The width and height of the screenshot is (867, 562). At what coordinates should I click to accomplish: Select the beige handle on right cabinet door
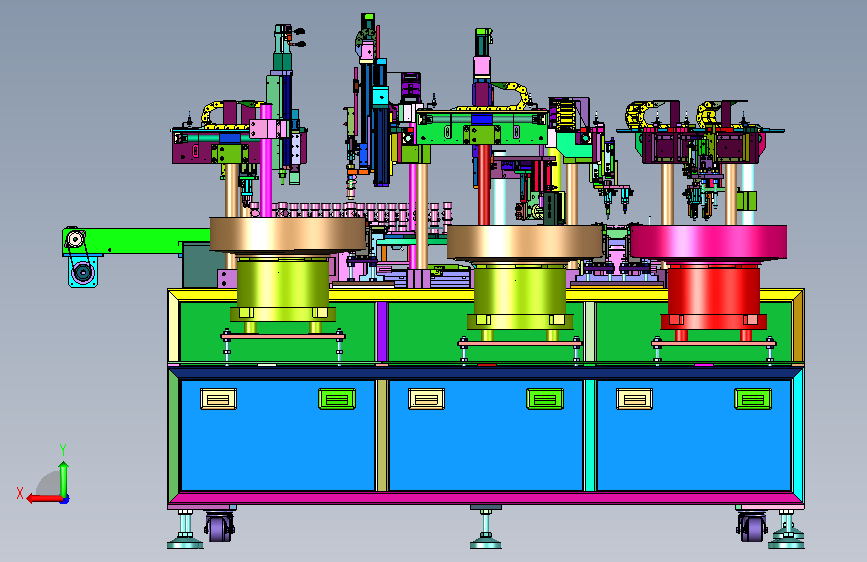tap(634, 399)
